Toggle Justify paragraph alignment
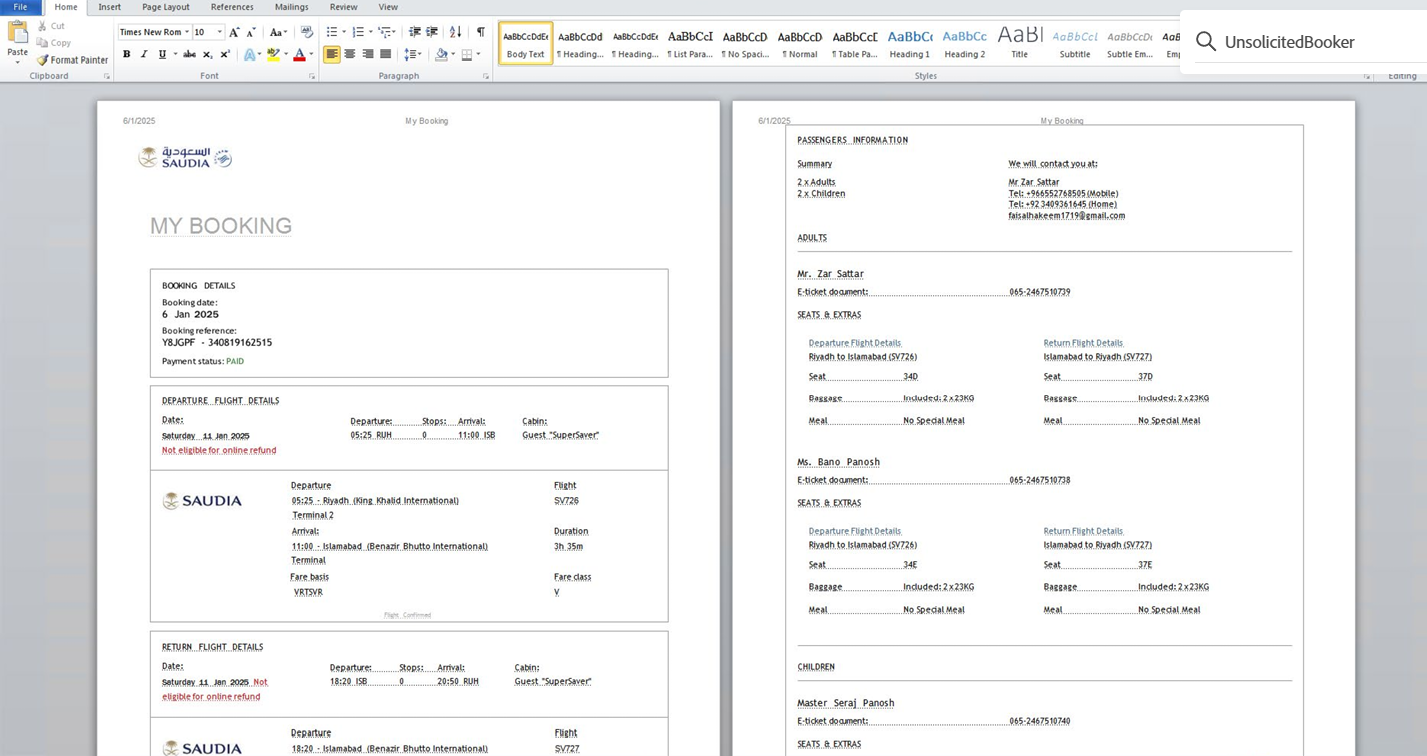 (x=384, y=54)
